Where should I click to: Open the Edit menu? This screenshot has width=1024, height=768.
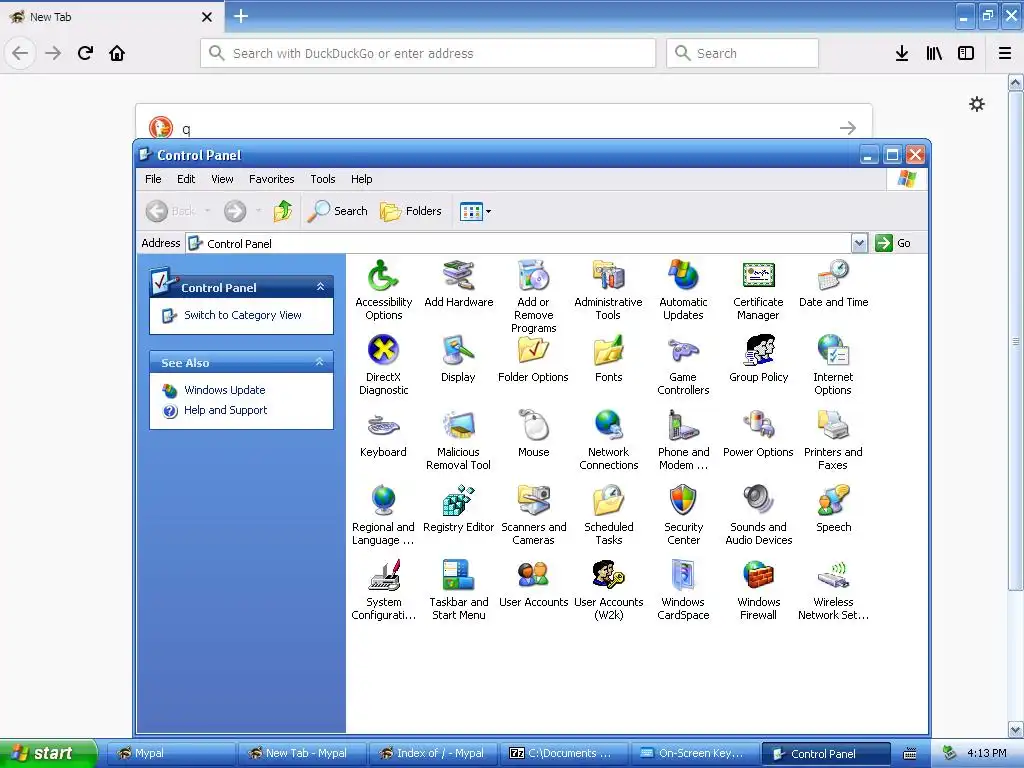pos(186,179)
